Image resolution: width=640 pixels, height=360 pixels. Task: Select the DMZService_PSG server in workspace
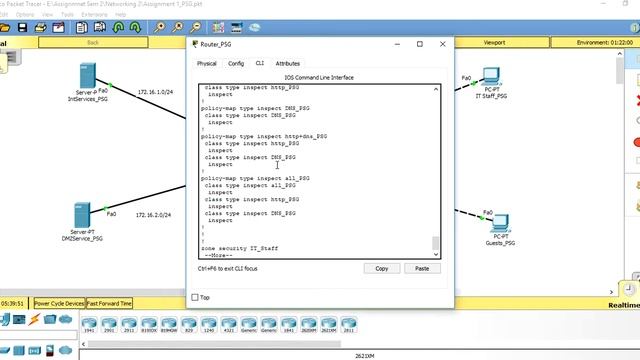82,215
